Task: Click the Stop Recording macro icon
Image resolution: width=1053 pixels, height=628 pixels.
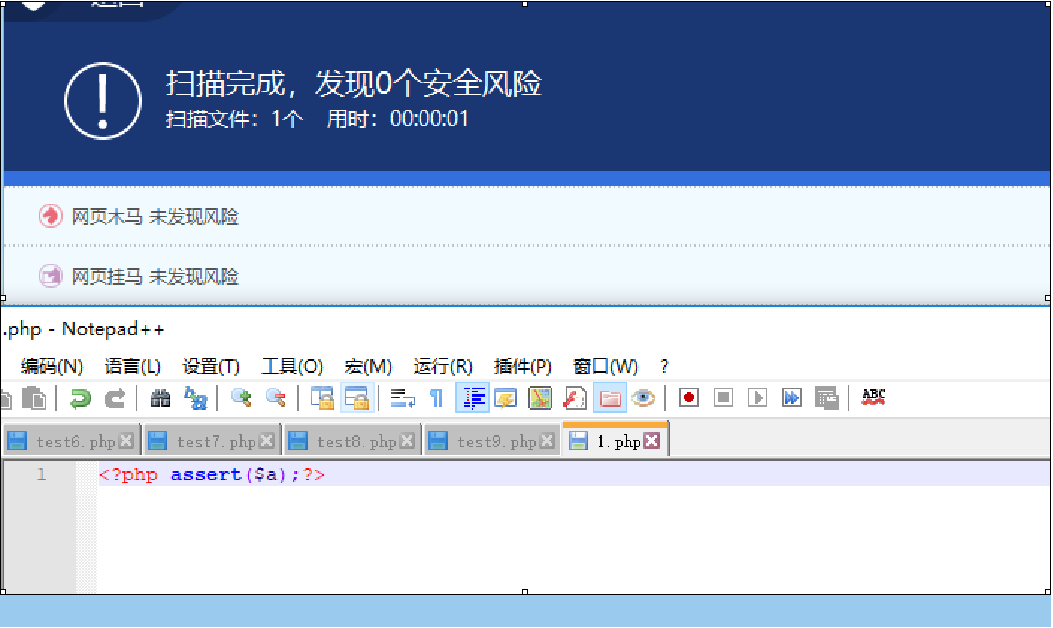Action: pos(723,398)
